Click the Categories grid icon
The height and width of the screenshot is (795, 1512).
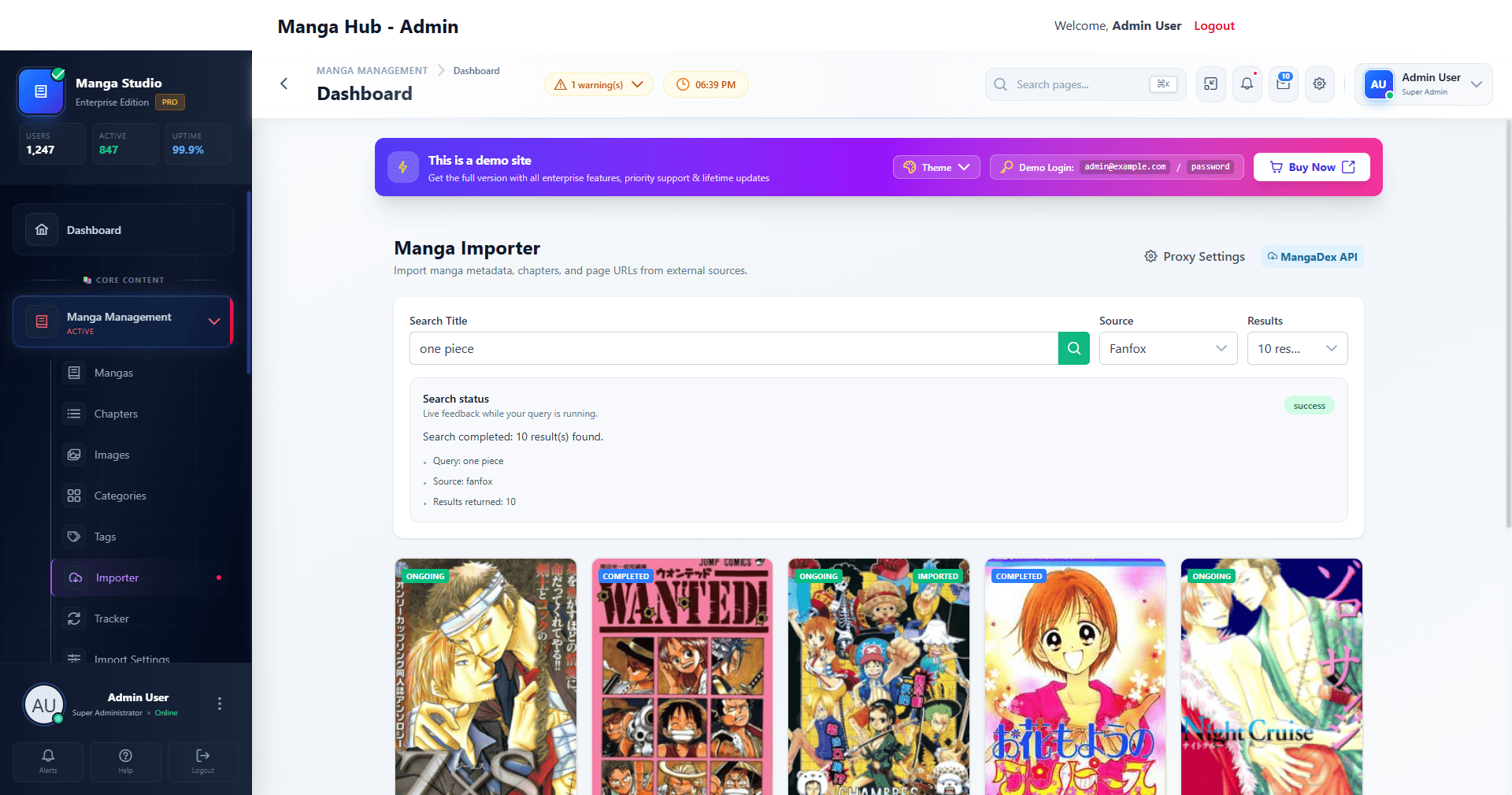pos(74,496)
